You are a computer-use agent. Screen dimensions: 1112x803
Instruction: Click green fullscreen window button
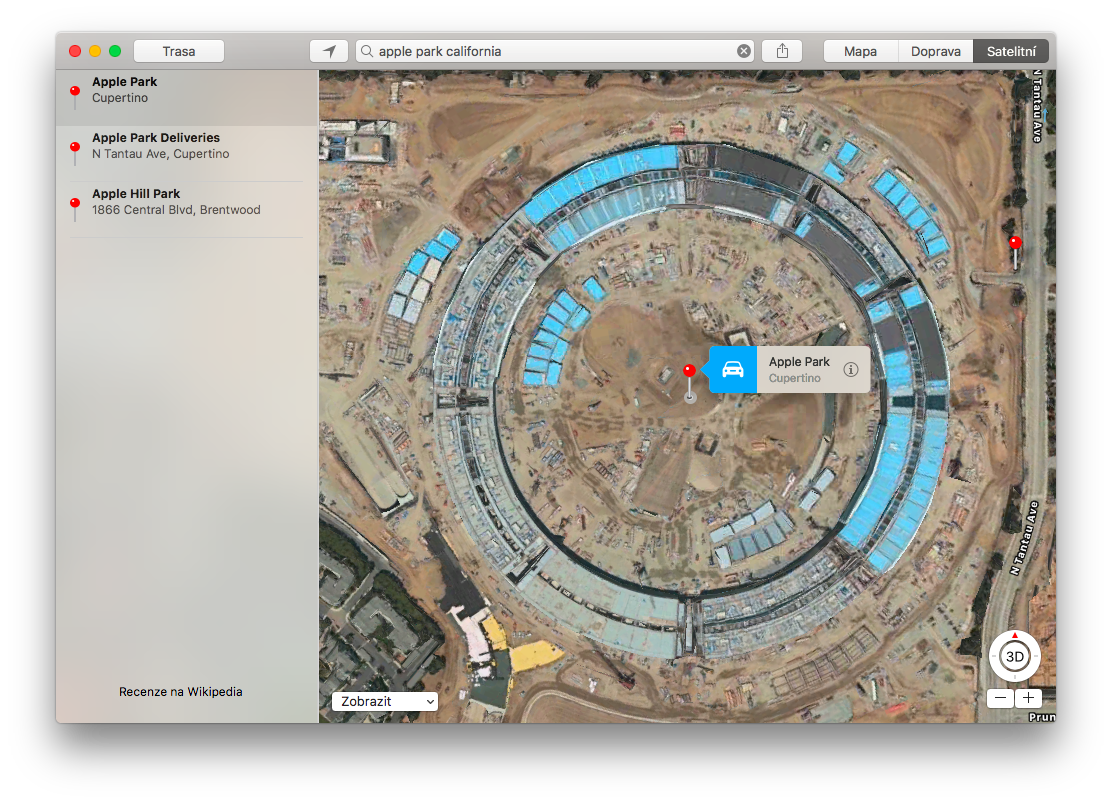(x=115, y=51)
